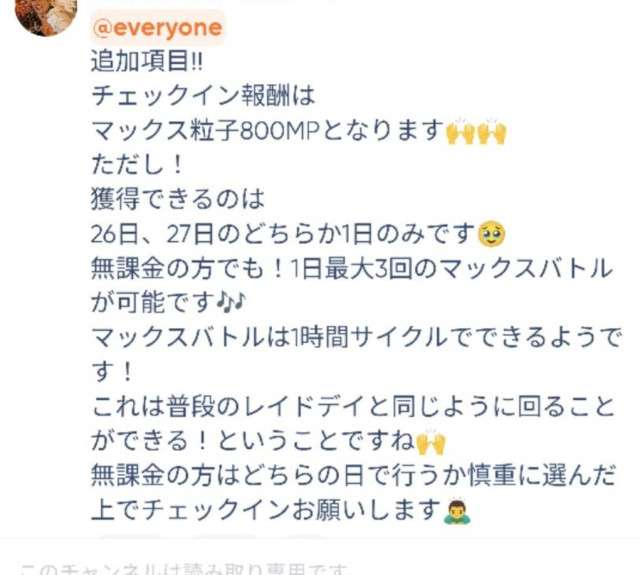640x575 pixels.
Task: Click the second raised hands emoji after となります
Action: pos(492,132)
